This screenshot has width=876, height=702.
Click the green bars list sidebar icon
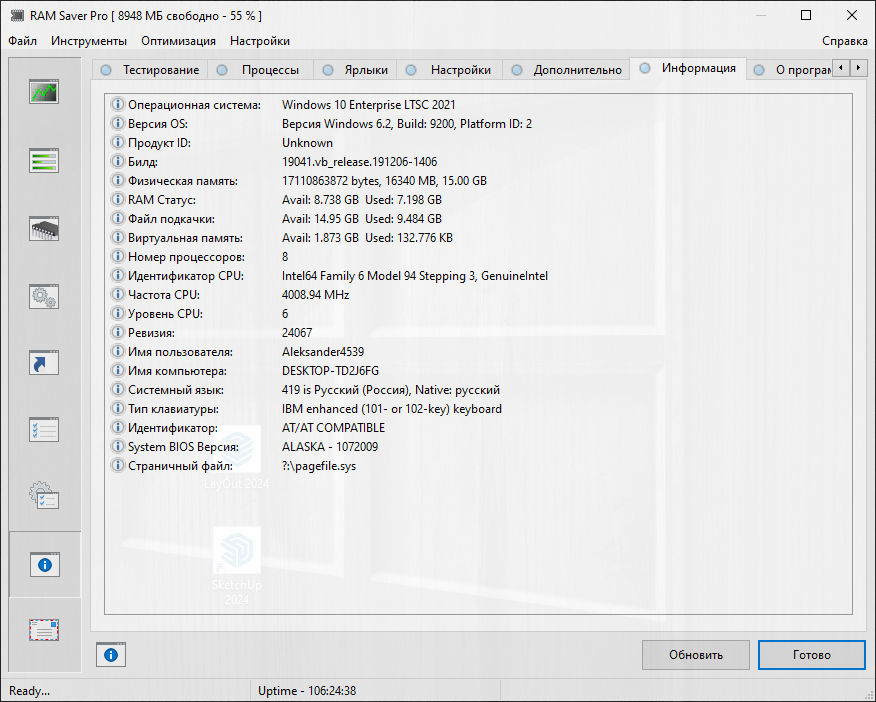(44, 160)
